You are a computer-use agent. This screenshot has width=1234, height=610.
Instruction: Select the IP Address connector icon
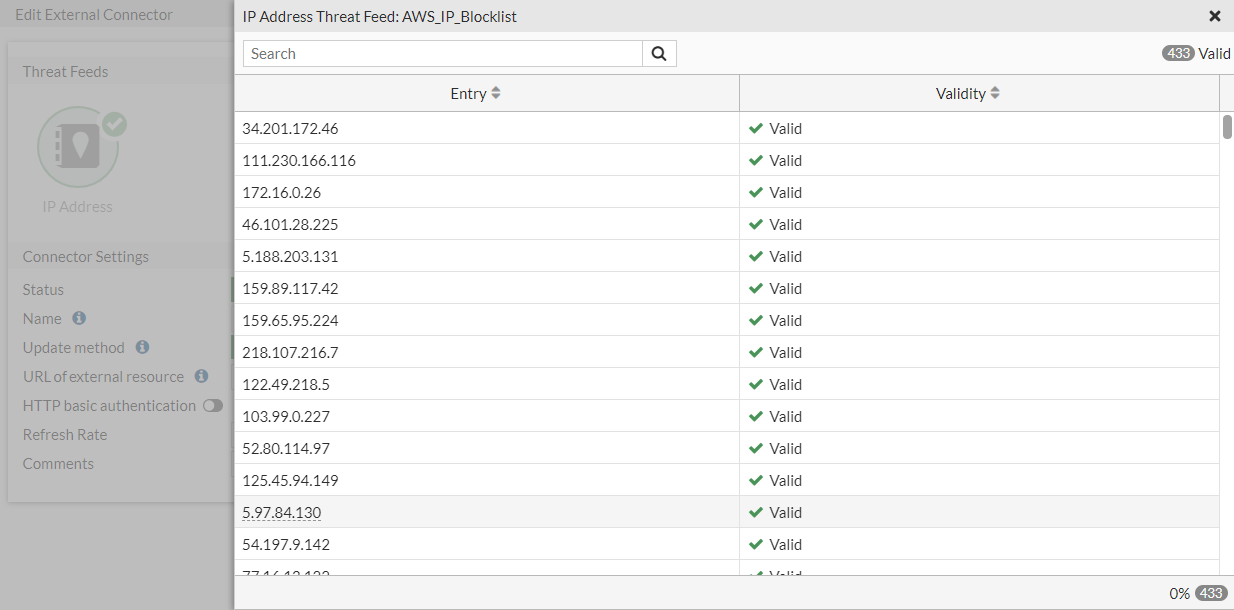click(79, 147)
